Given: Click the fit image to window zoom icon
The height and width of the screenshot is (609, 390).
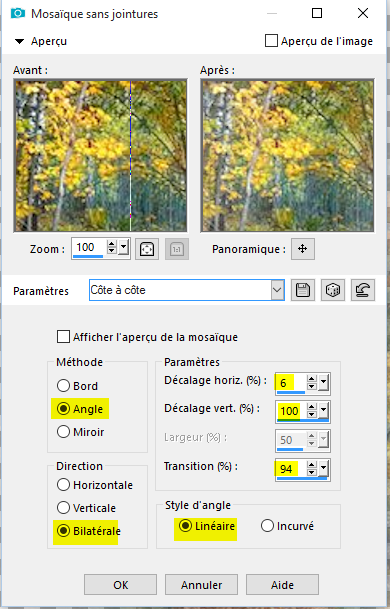Looking at the screenshot, I should pos(147,249).
